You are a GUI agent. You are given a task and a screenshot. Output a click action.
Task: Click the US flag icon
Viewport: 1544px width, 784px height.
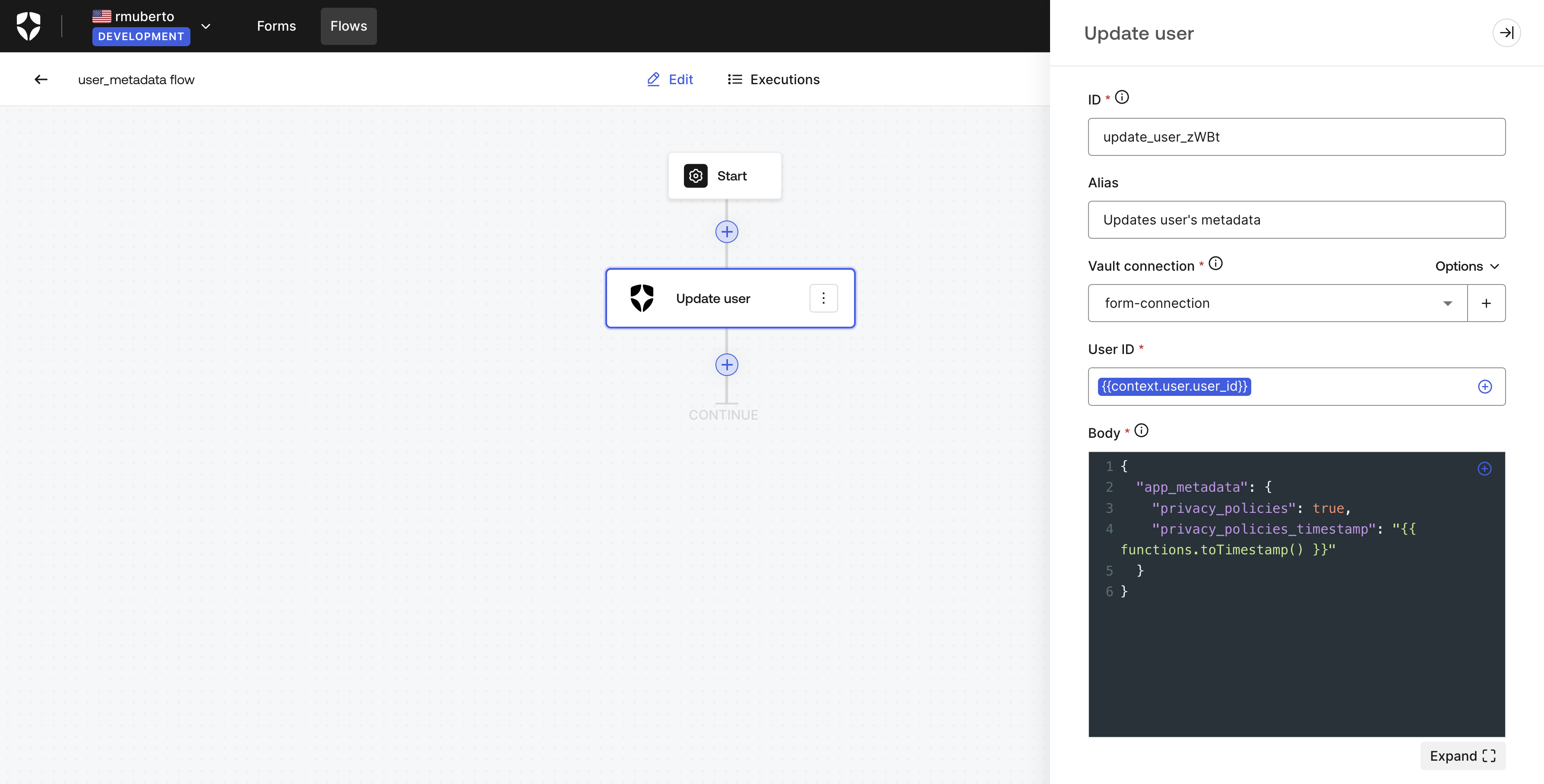(x=102, y=16)
